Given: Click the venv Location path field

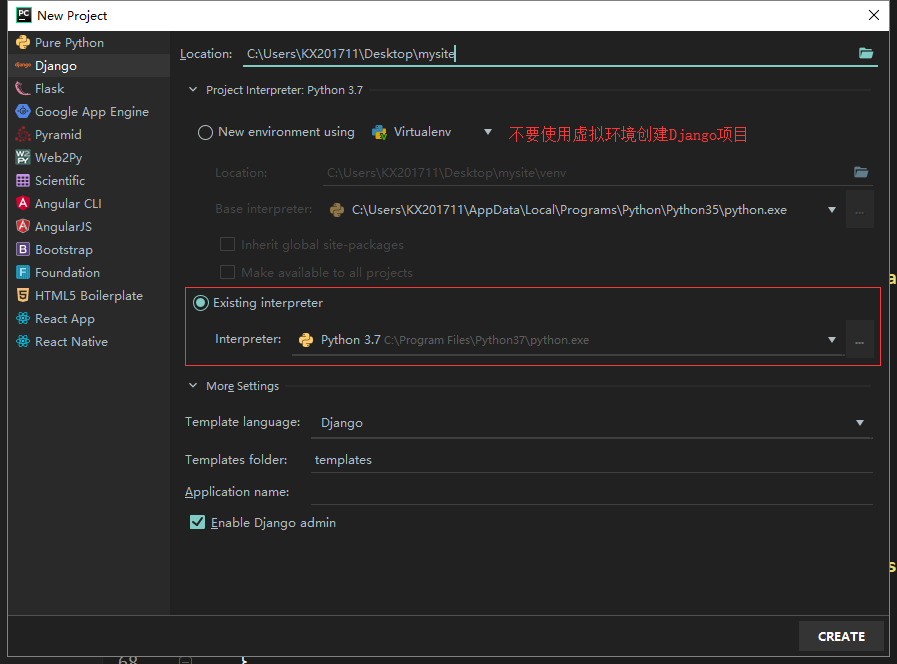Looking at the screenshot, I should [x=586, y=173].
